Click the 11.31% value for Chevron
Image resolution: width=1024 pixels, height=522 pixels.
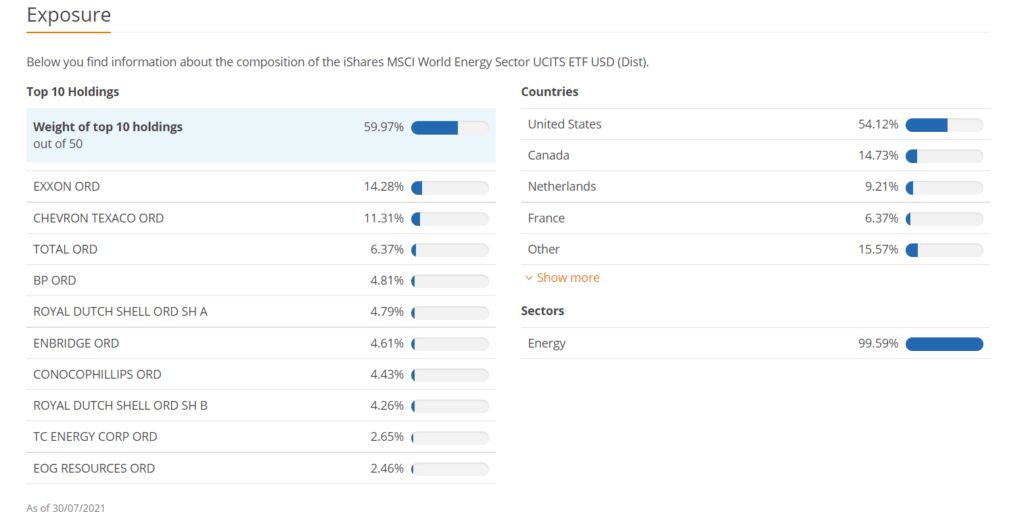point(383,218)
